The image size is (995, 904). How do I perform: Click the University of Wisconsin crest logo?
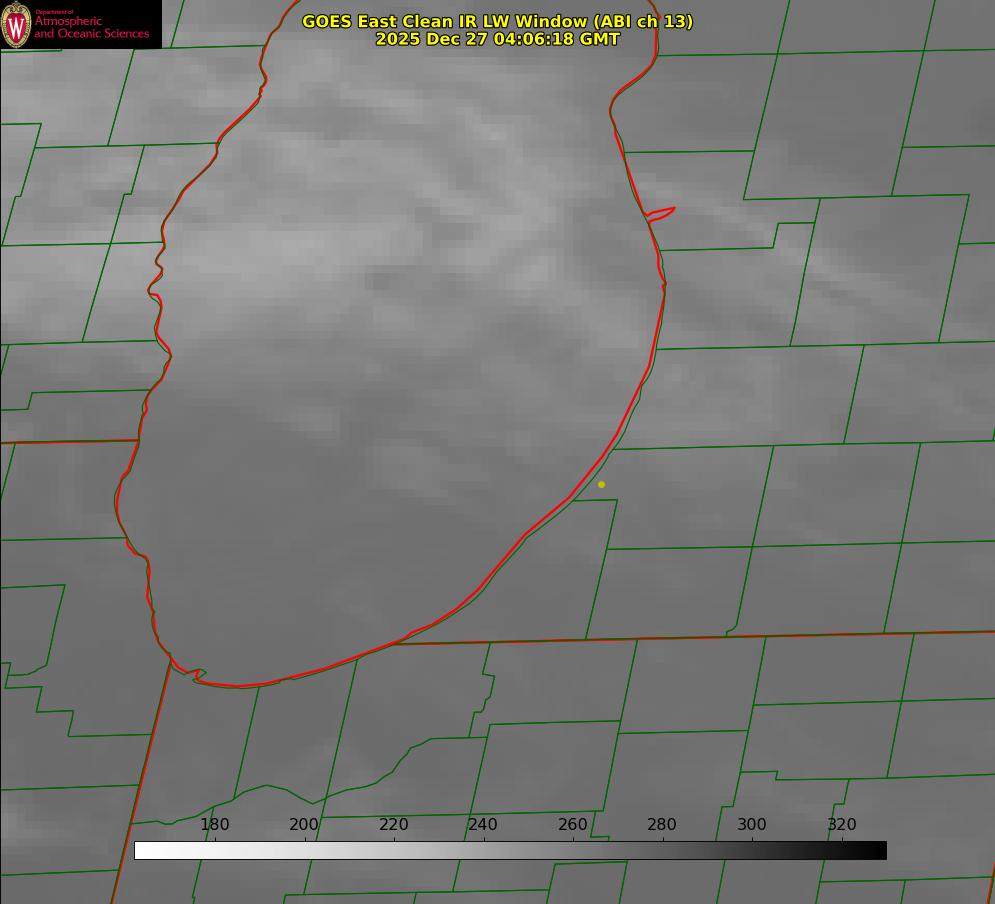tap(16, 24)
